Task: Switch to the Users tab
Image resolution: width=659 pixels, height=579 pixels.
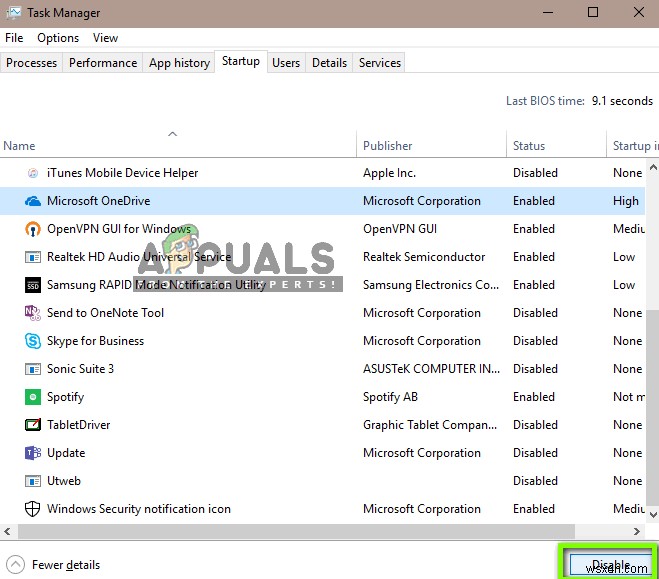Action: click(x=286, y=63)
